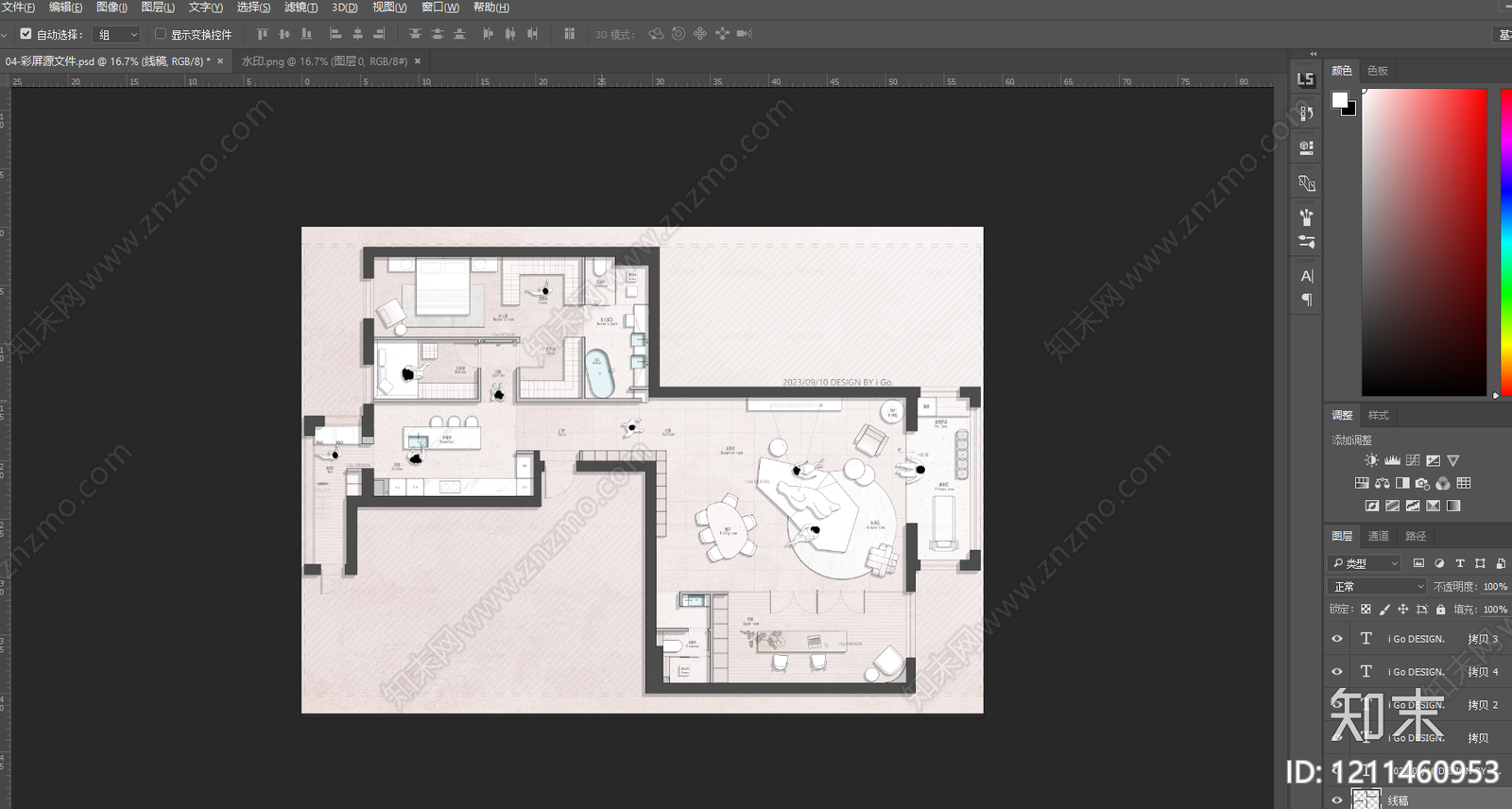Add an Invert adjustment layer
1512x809 pixels.
(x=1372, y=506)
